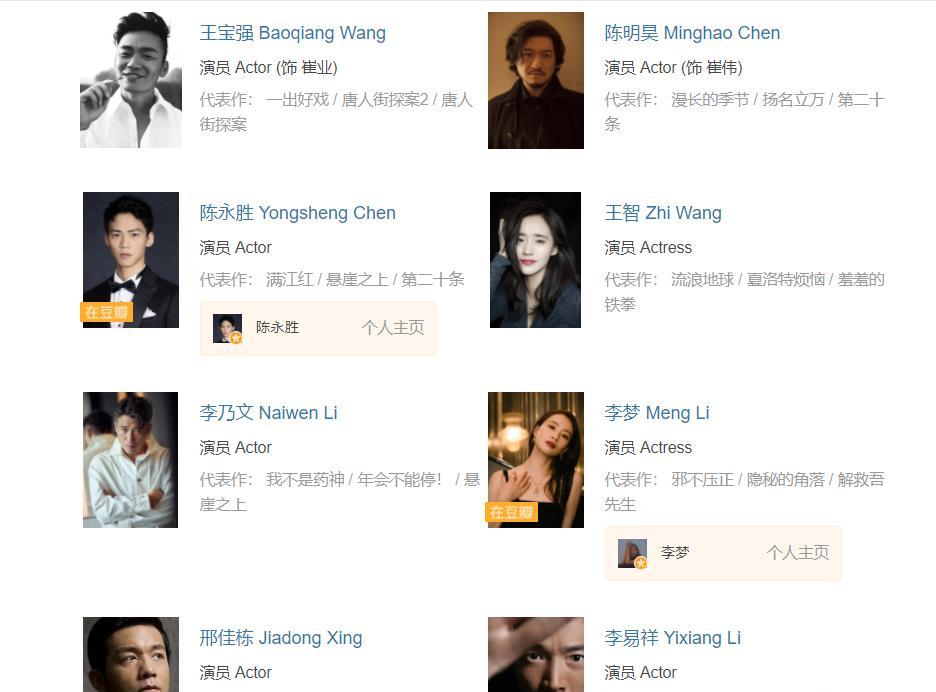The width and height of the screenshot is (936, 692).
Task: Click the 在豆瓣 badge on Meng Li's photo
Action: 512,512
